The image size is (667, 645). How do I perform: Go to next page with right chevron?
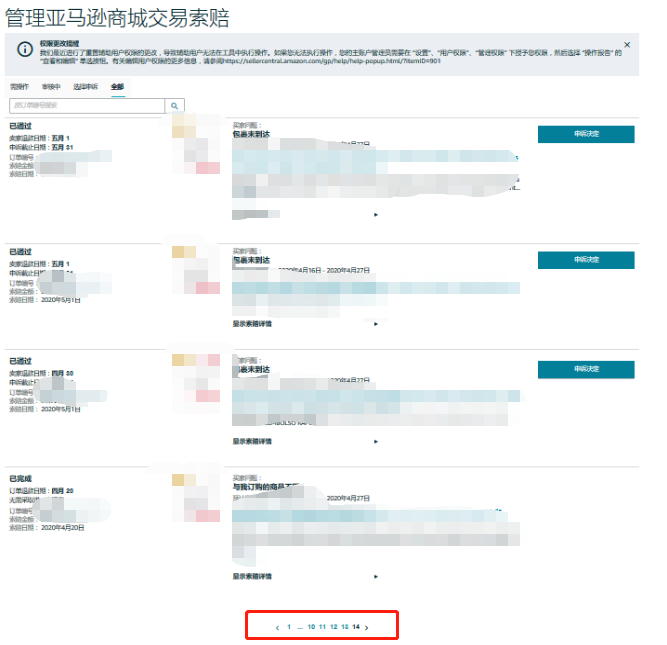pos(367,627)
